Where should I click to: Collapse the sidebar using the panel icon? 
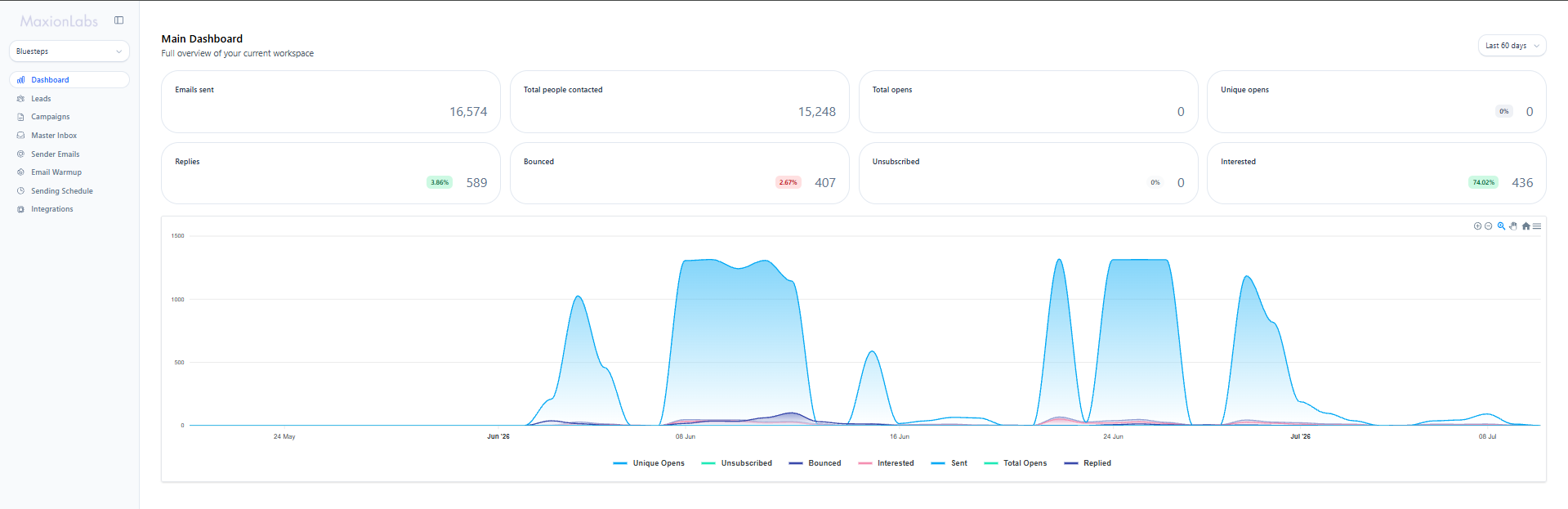pyautogui.click(x=118, y=20)
